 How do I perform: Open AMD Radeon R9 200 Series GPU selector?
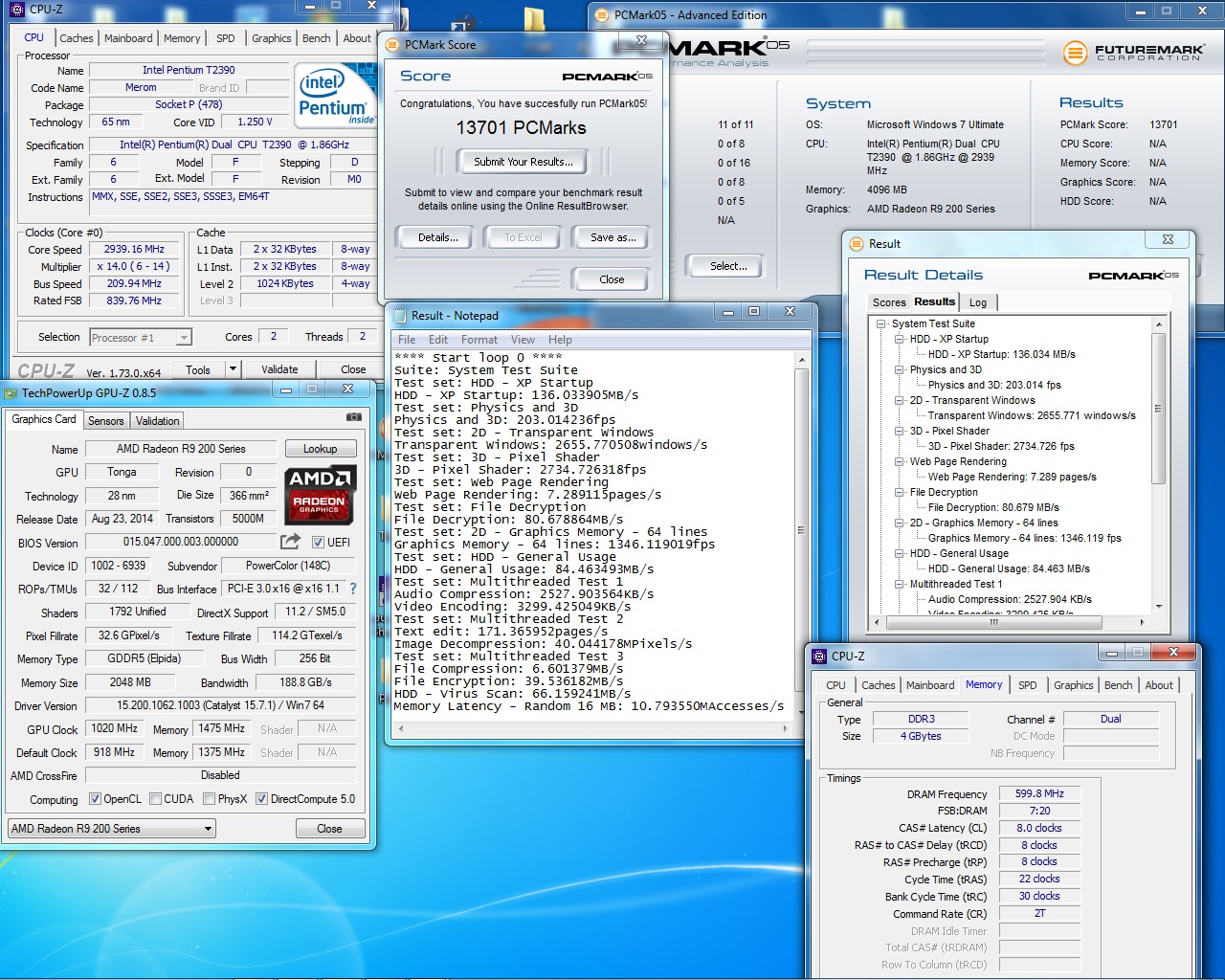coord(112,829)
